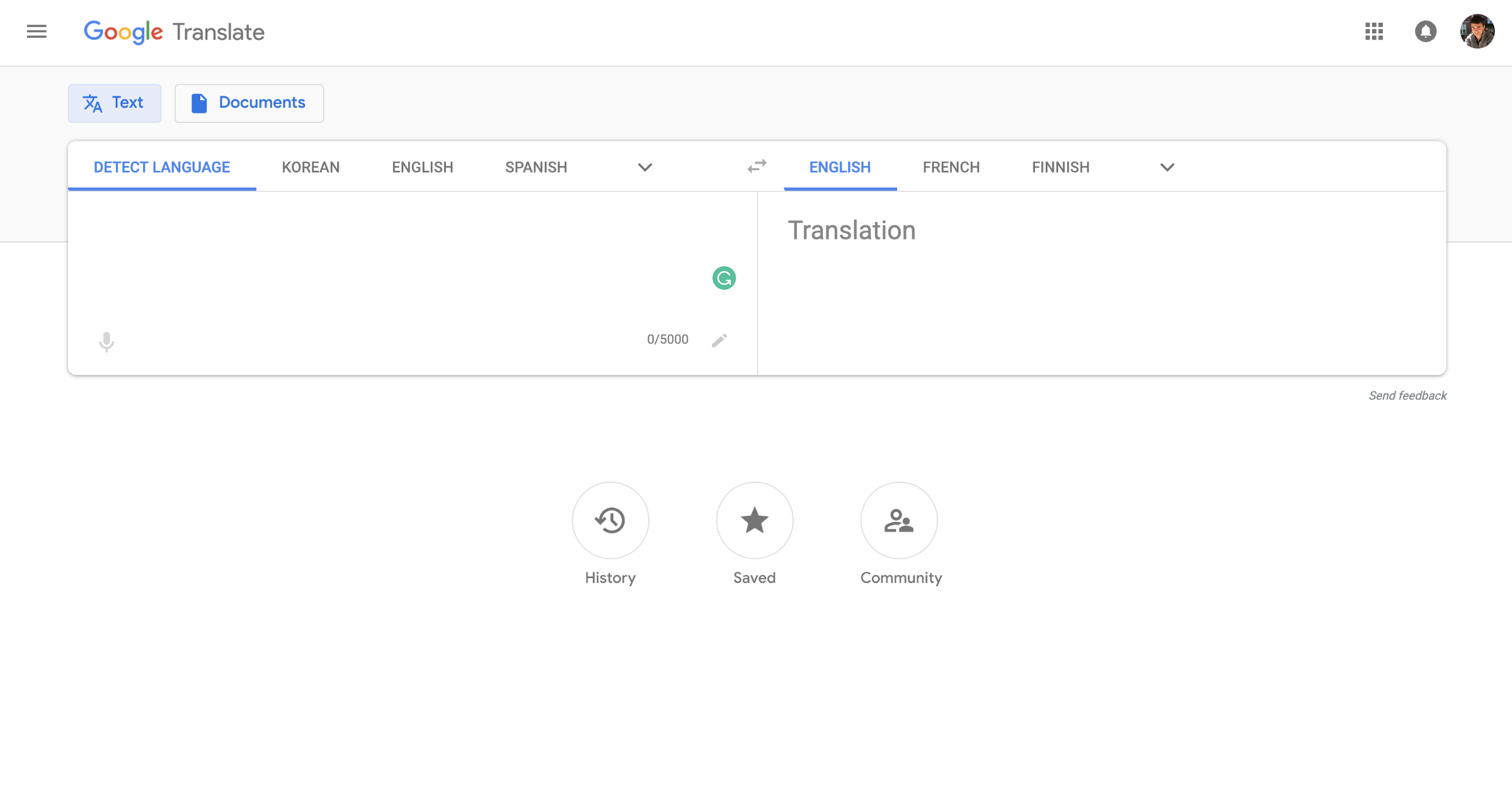Switch to Documents translation mode
This screenshot has height=793, width=1512.
pyautogui.click(x=249, y=103)
